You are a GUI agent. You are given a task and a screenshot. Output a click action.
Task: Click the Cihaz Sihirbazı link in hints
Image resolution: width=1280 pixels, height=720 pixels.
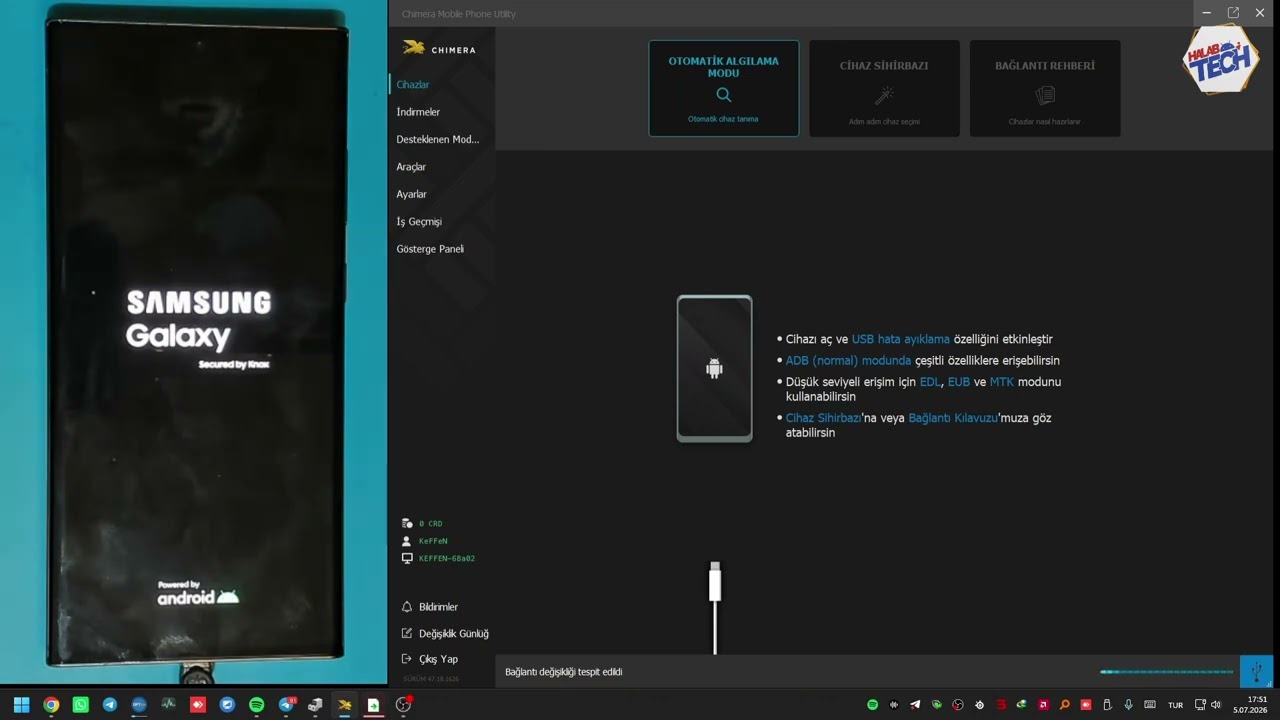pos(823,418)
